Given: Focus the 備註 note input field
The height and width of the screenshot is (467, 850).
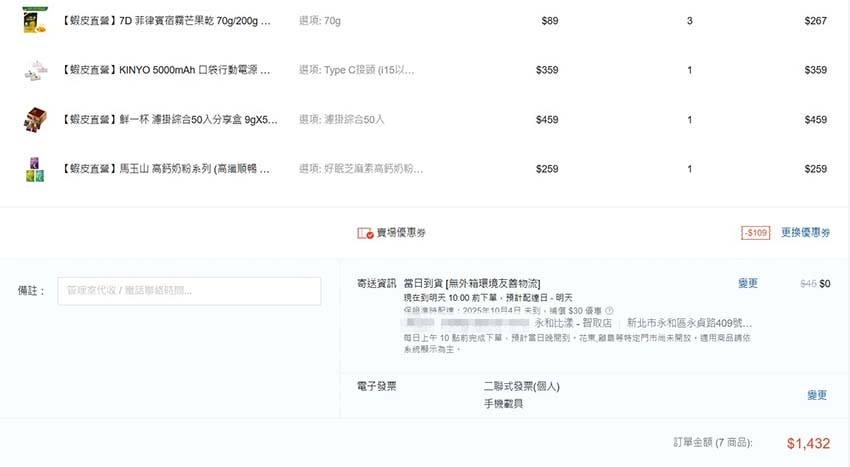Looking at the screenshot, I should (x=189, y=291).
